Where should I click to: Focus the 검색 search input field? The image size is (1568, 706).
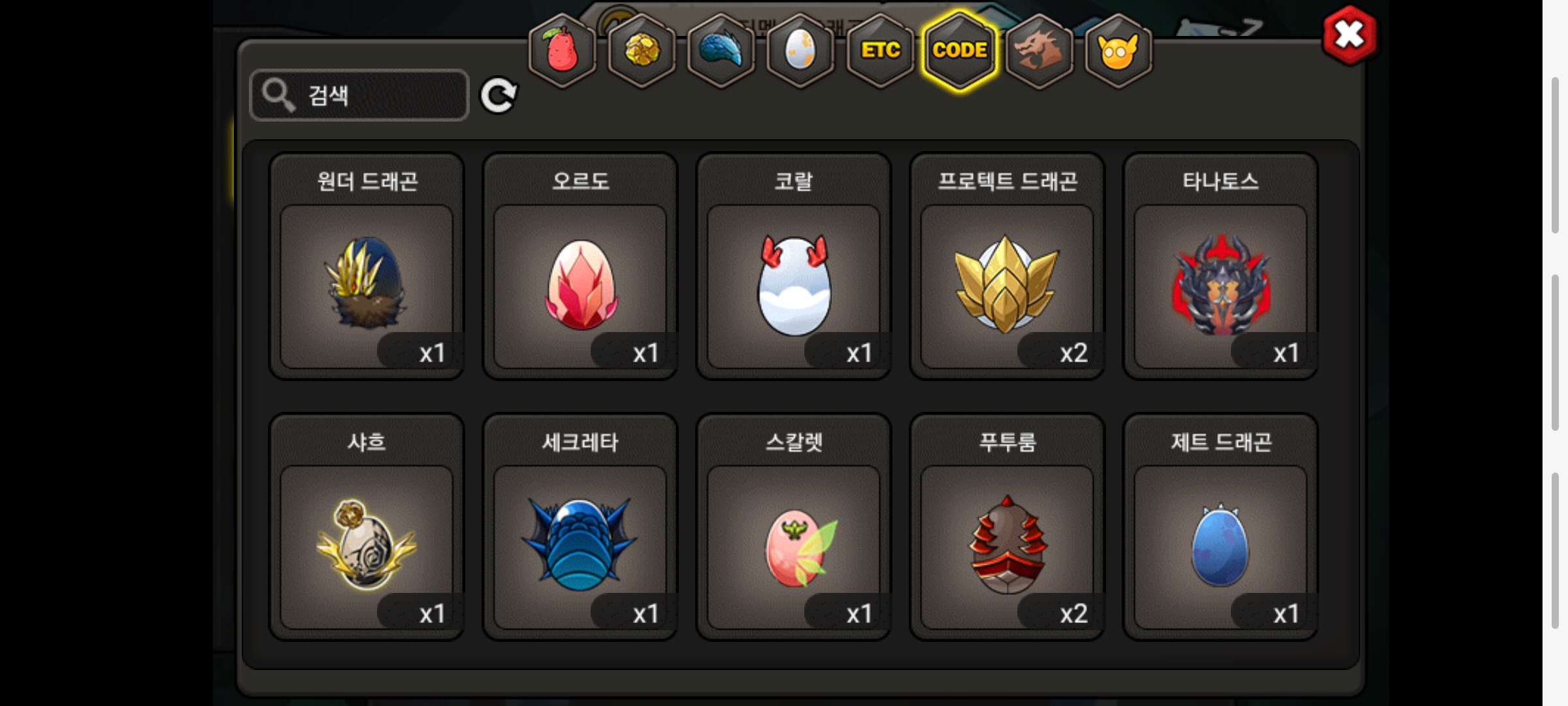(359, 95)
